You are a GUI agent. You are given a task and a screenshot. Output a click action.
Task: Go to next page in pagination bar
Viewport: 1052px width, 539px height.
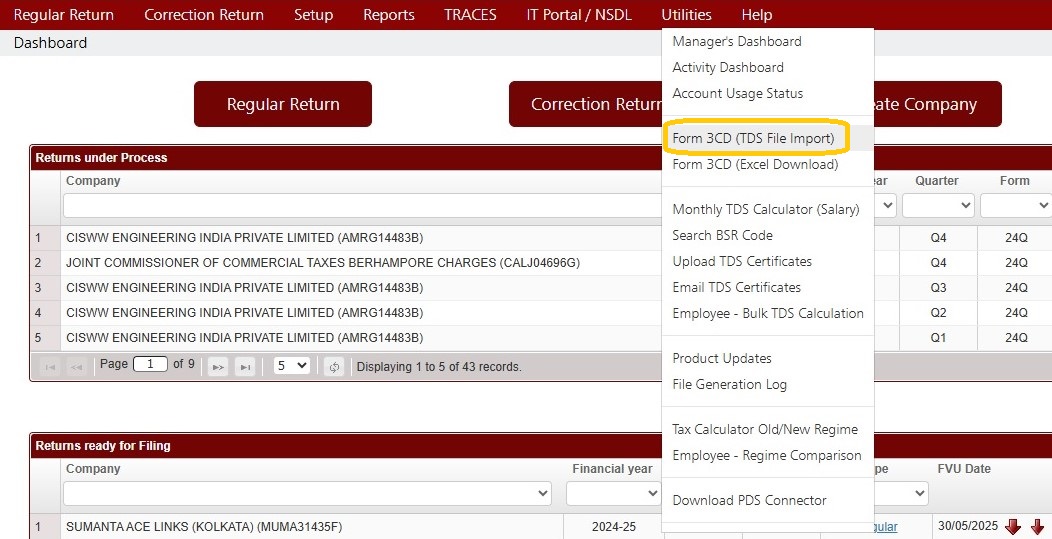[218, 366]
